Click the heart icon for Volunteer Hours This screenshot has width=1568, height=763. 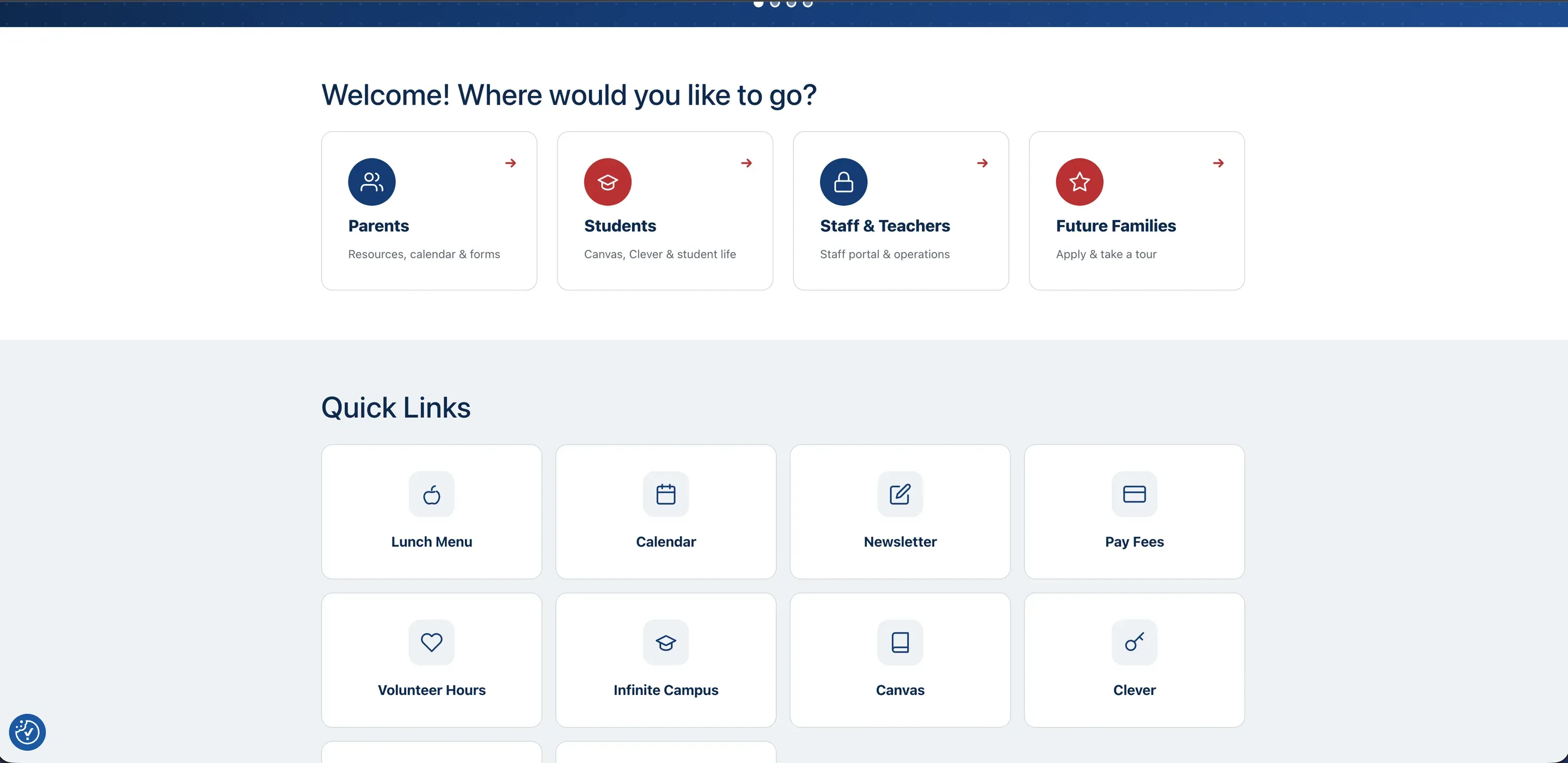click(432, 643)
